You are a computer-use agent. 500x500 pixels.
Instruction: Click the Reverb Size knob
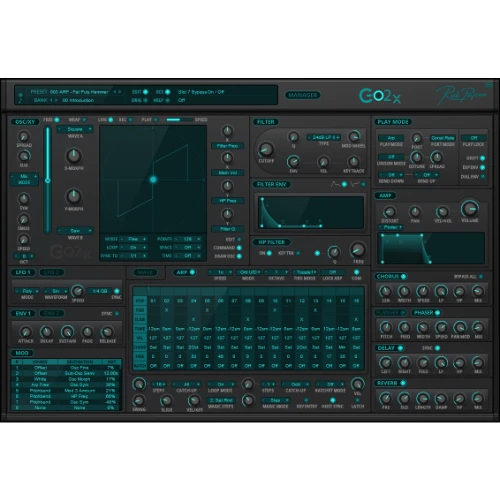(x=404, y=398)
